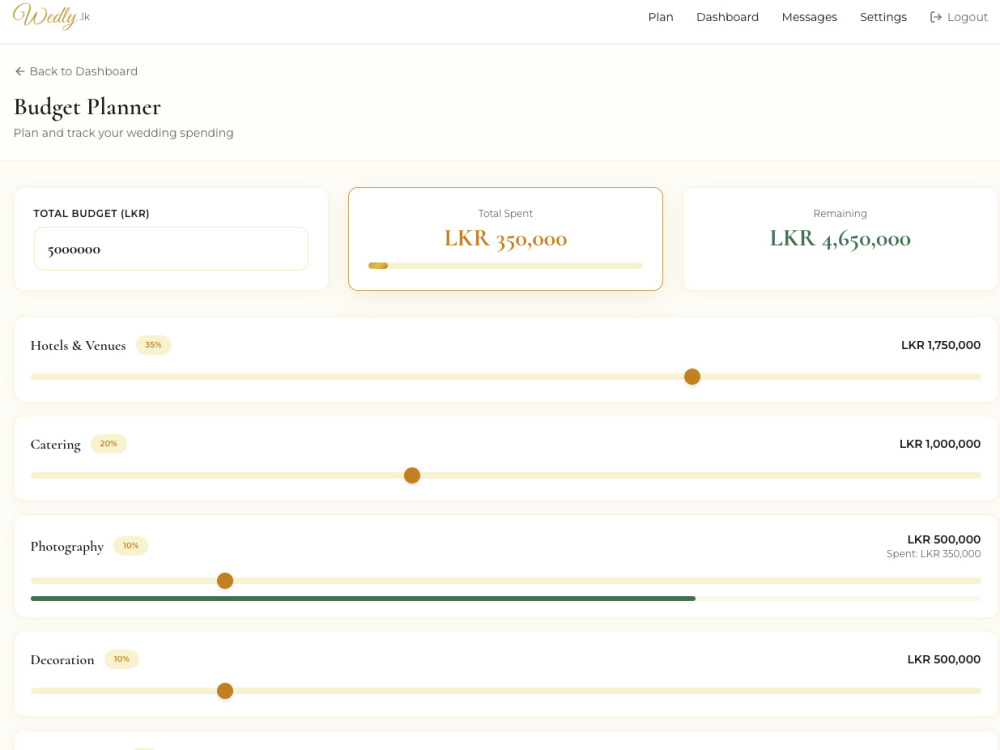Go to Dashboard in navigation
1000x750 pixels.
[727, 17]
